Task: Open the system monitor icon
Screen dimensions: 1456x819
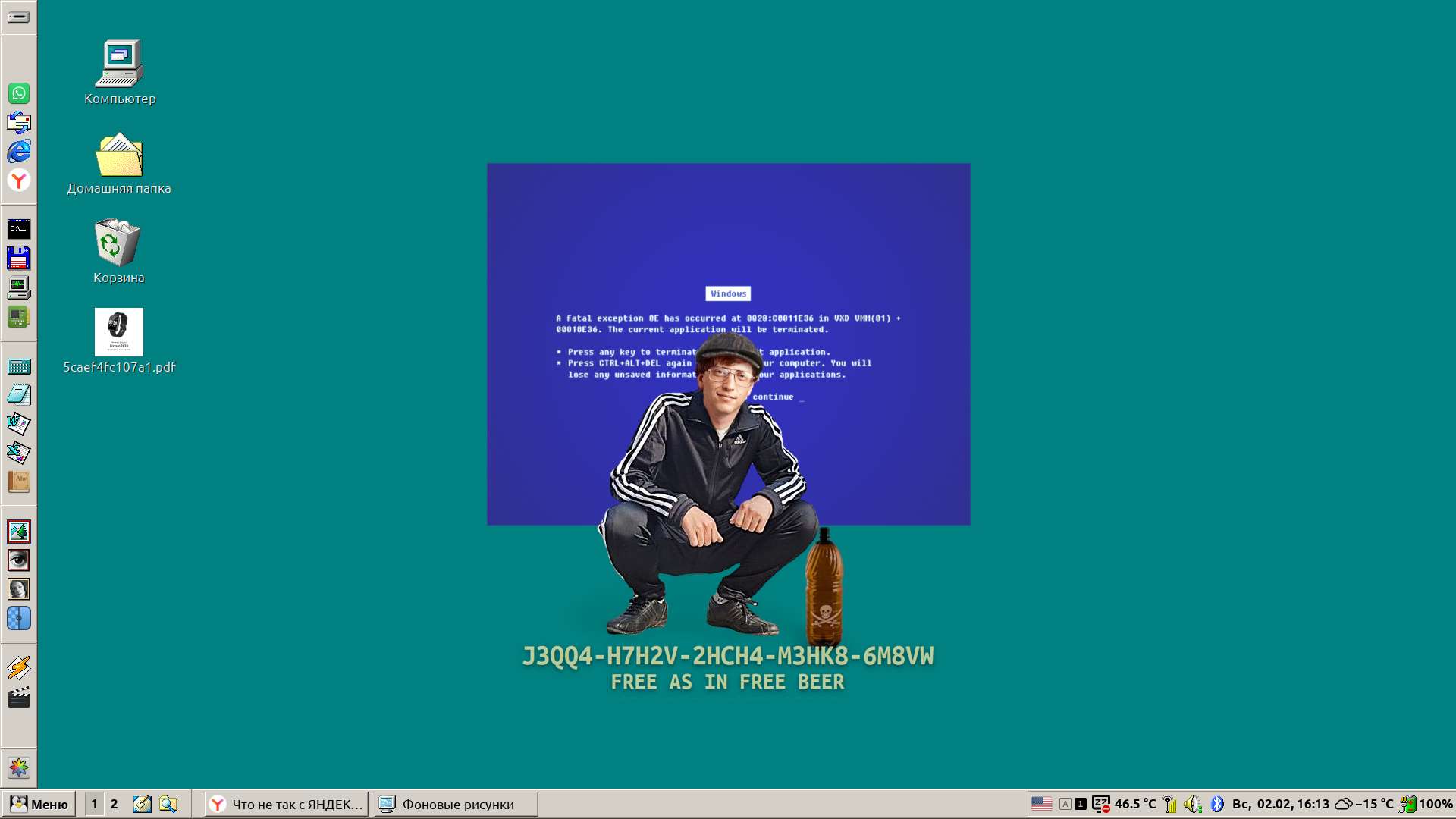Action: click(18, 287)
